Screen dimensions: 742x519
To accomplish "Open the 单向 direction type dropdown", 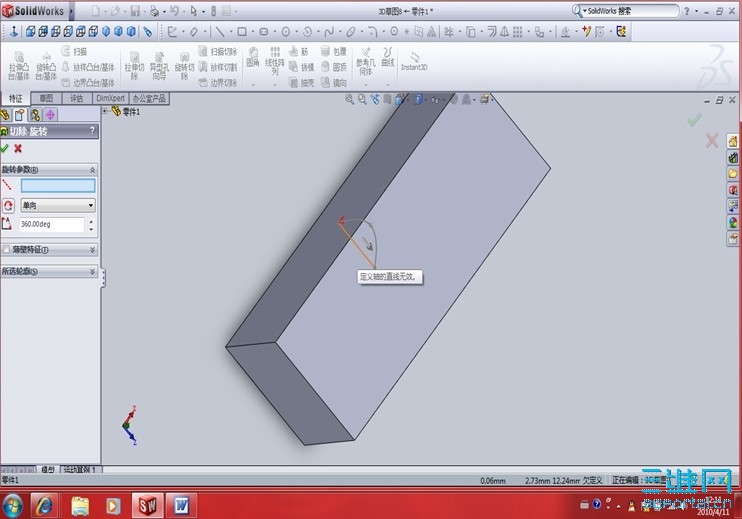I will (58, 205).
